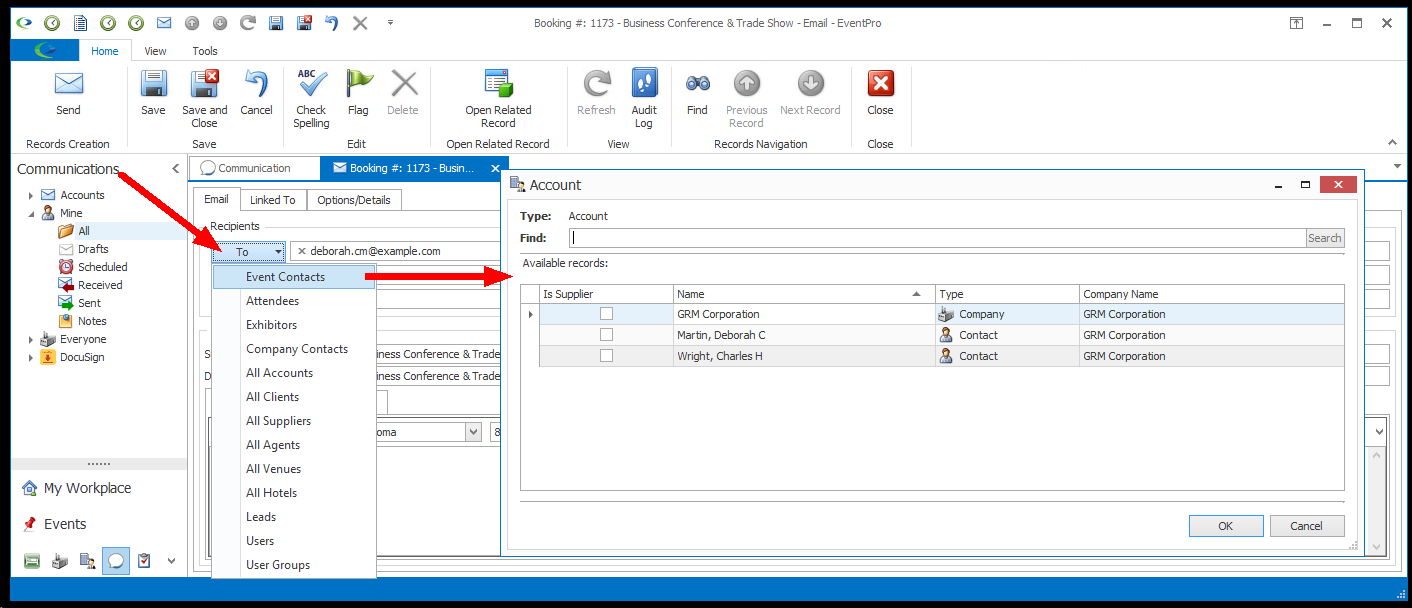Sort by the Name column header
The height and width of the screenshot is (608, 1412).
804,294
